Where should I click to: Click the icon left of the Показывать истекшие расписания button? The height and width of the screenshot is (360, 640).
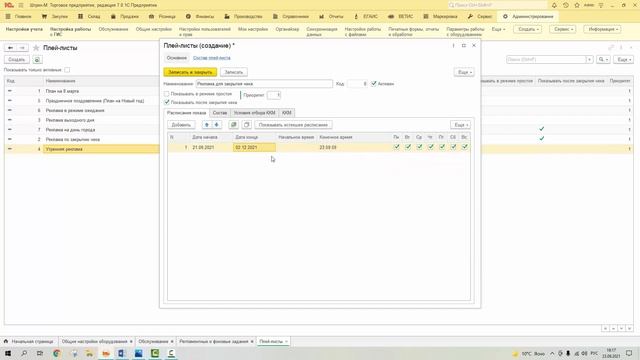coord(247,125)
